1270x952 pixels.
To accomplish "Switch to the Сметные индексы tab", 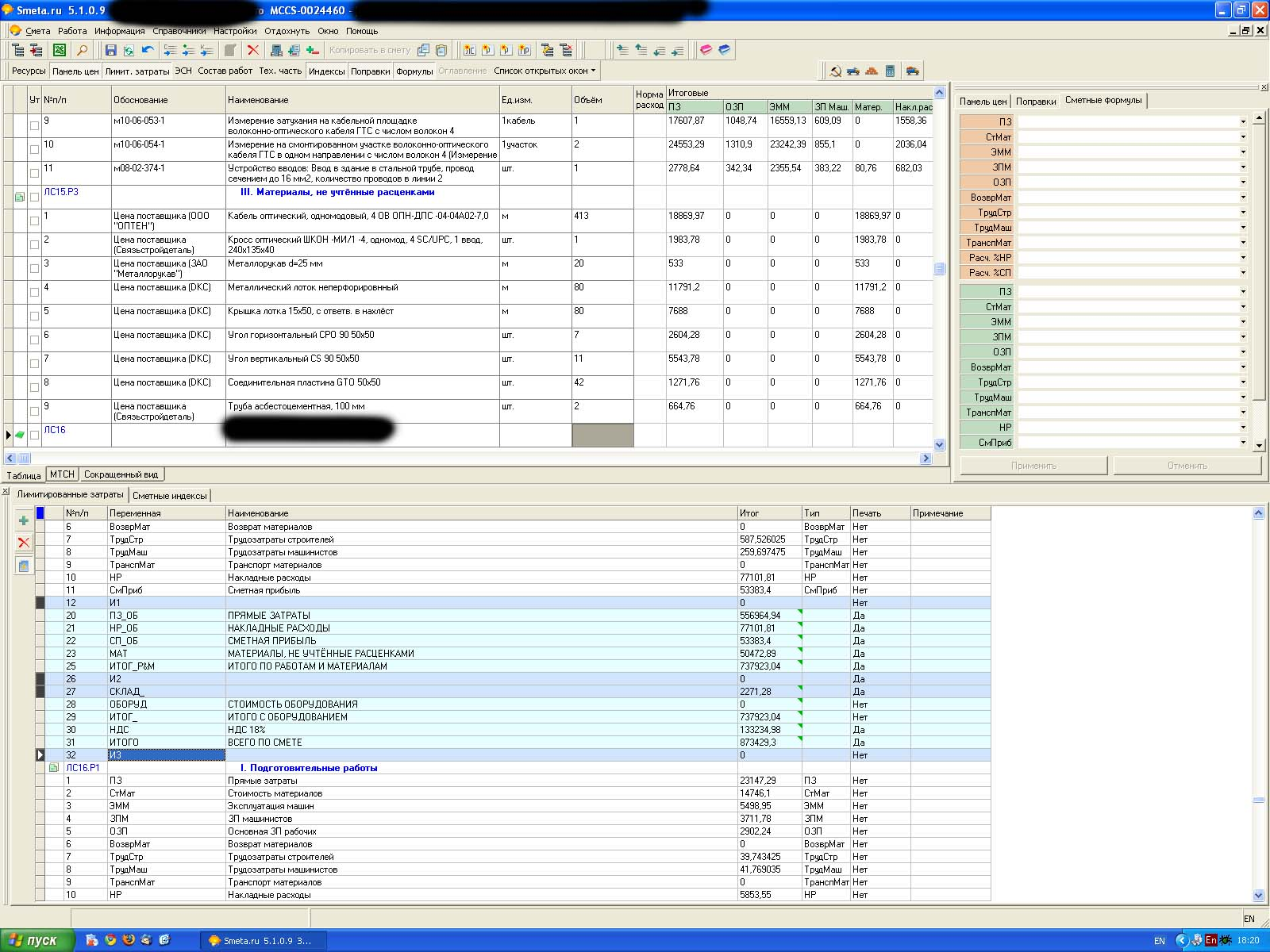I will pyautogui.click(x=169, y=496).
